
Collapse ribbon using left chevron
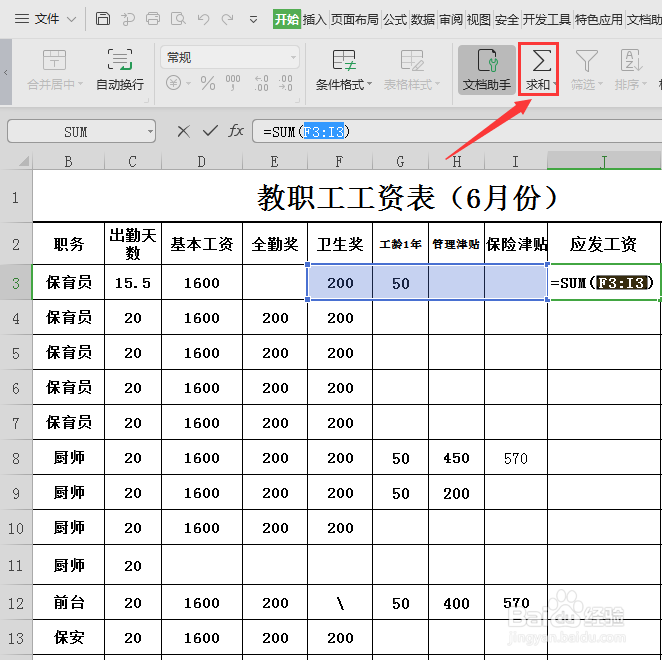[x=5, y=72]
